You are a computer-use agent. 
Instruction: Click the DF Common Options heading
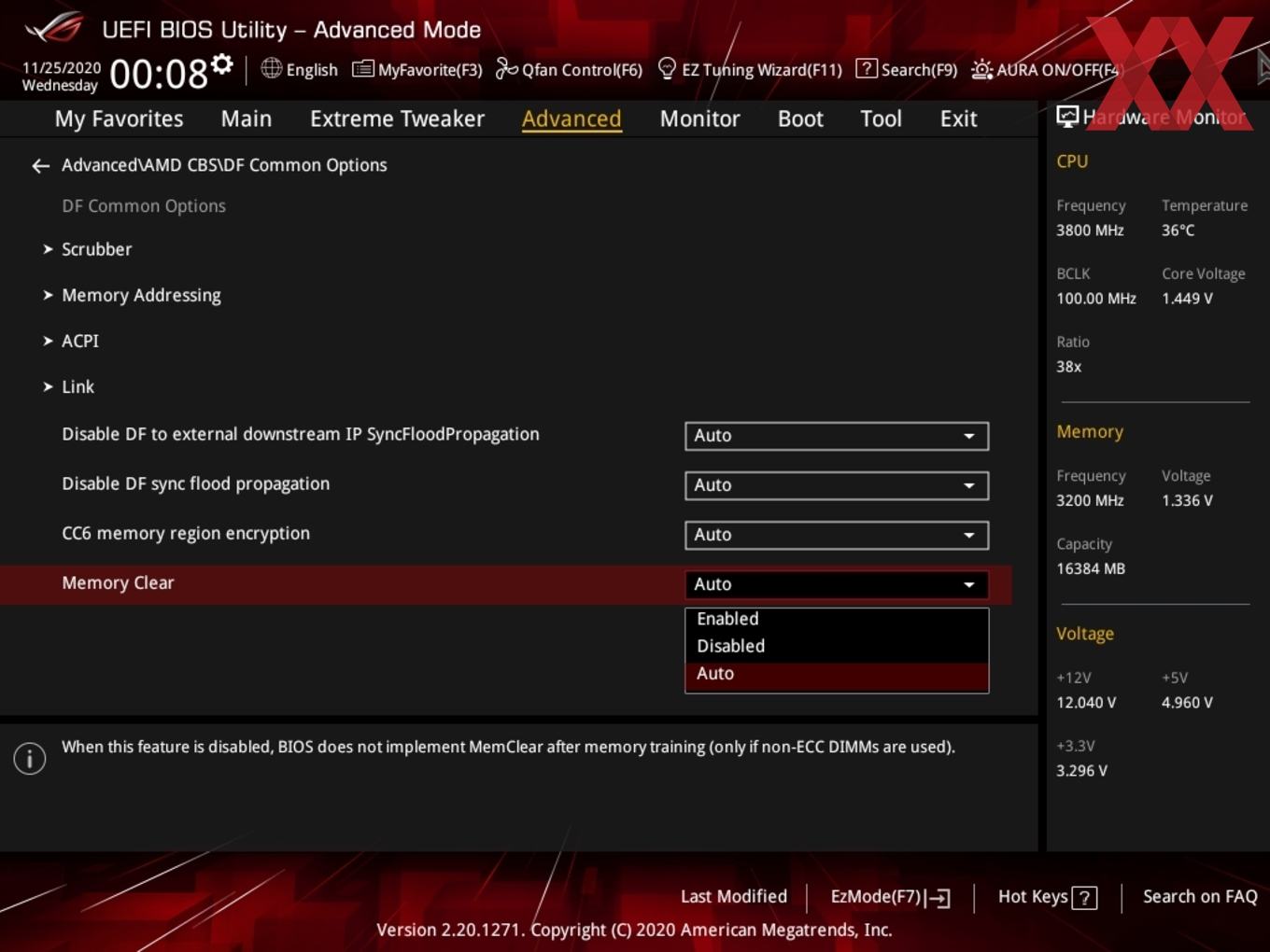pos(144,206)
